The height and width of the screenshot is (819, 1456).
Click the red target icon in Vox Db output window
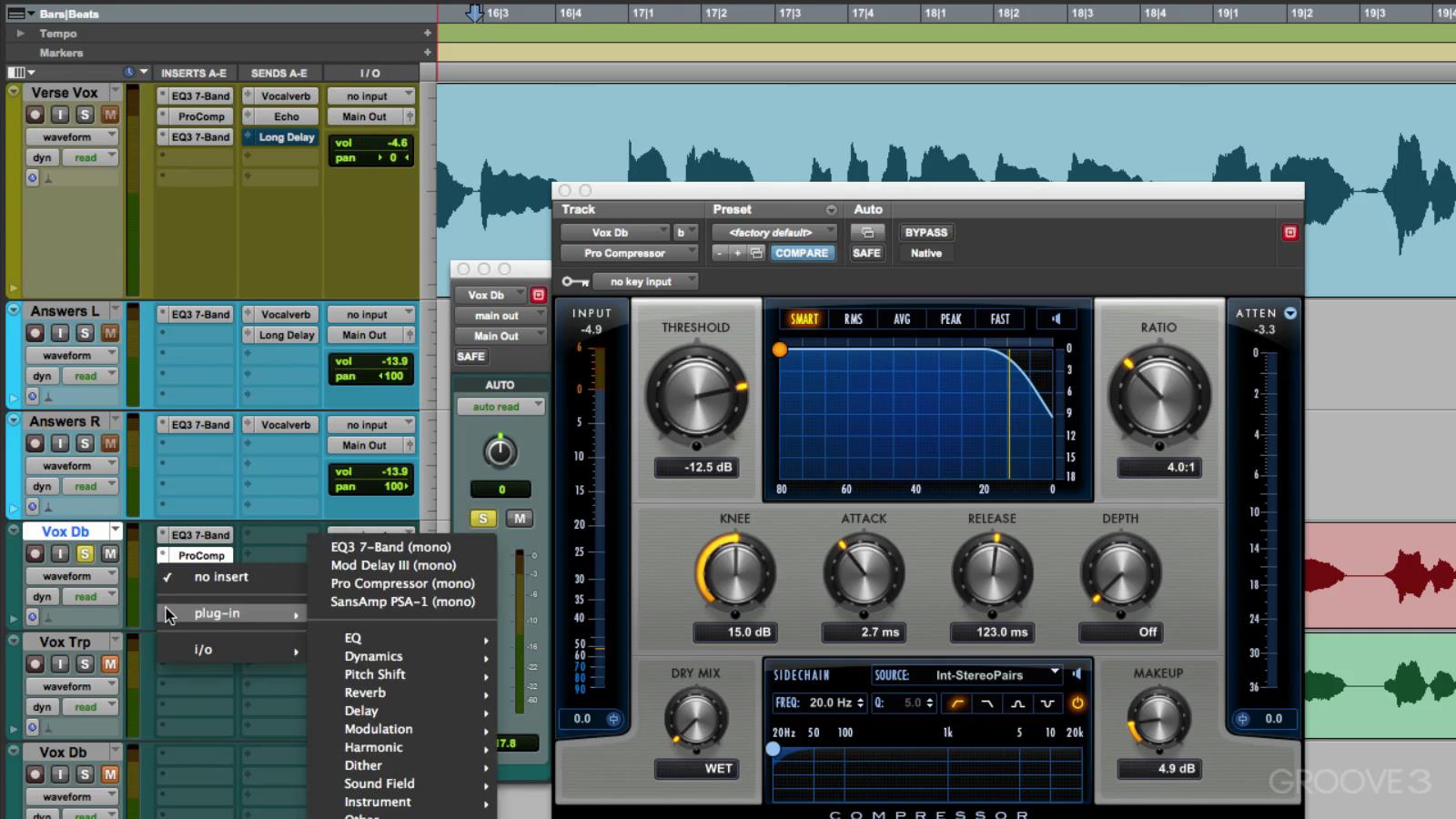pos(538,295)
